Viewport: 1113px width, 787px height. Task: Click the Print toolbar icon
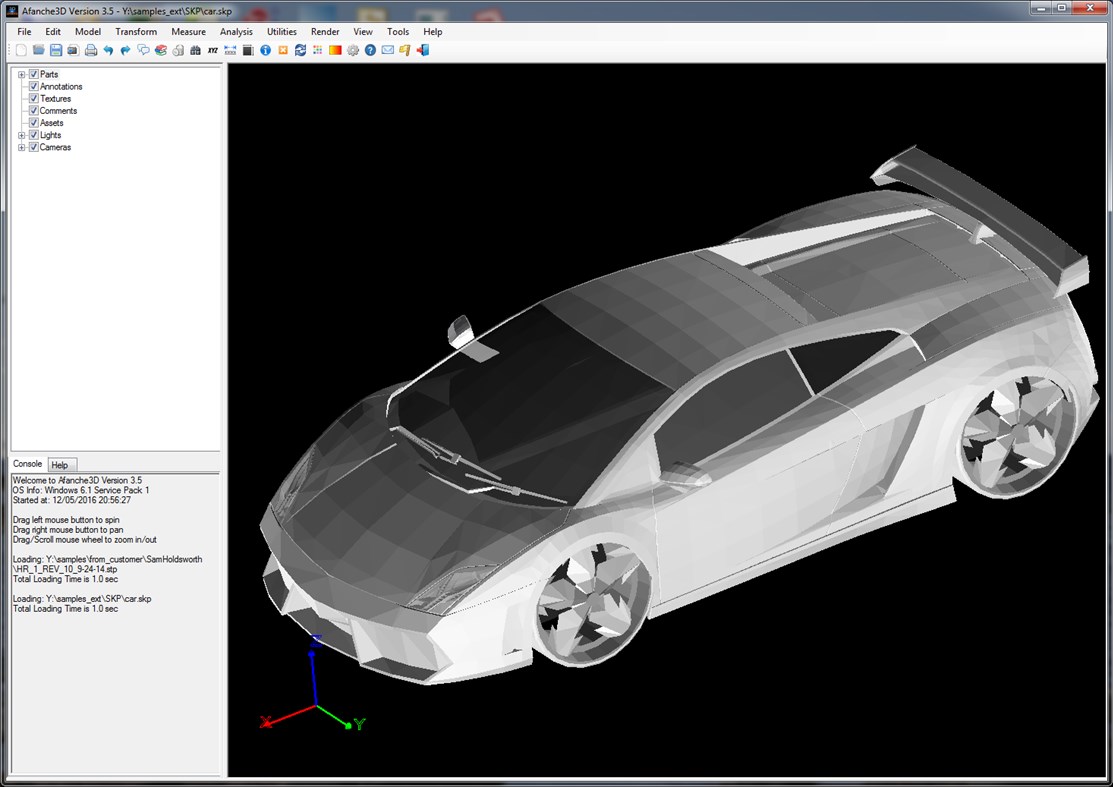[x=91, y=50]
